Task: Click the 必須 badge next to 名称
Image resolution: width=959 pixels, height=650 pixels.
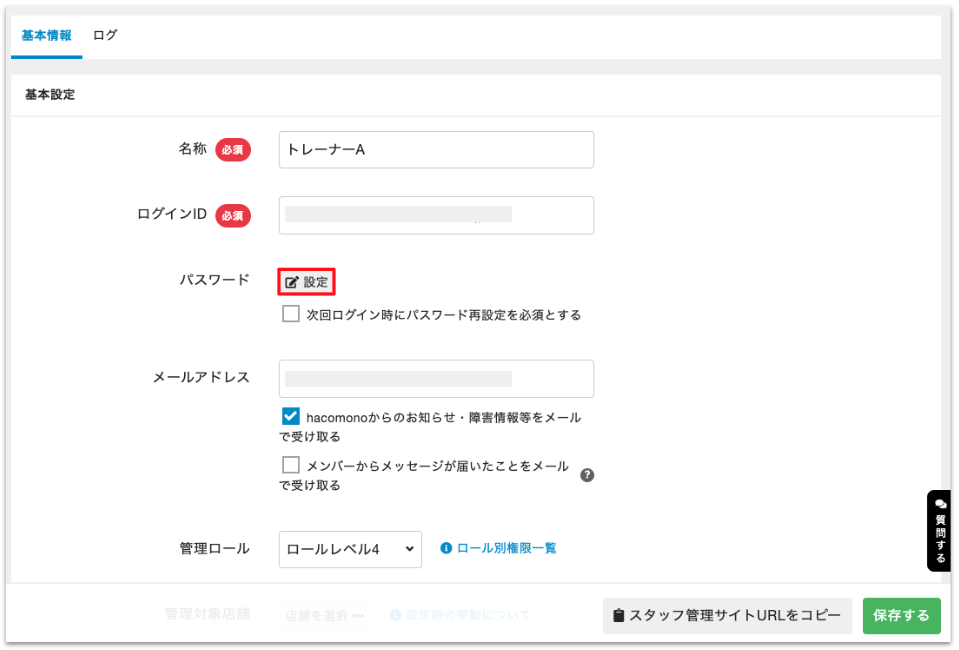Action: point(232,149)
